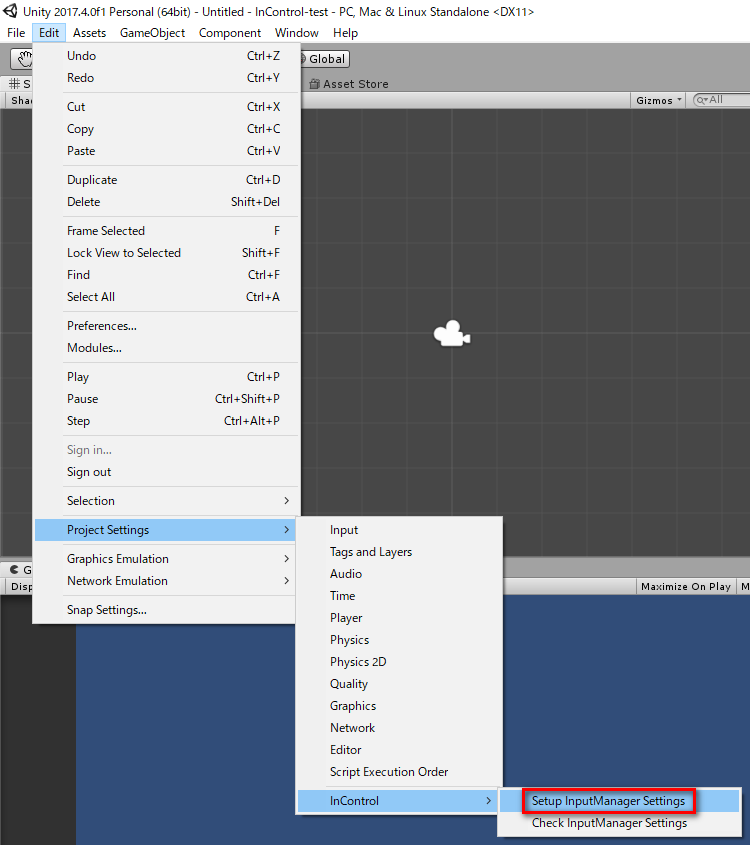The height and width of the screenshot is (845, 750).
Task: Open Graphics project settings
Action: click(x=399, y=707)
